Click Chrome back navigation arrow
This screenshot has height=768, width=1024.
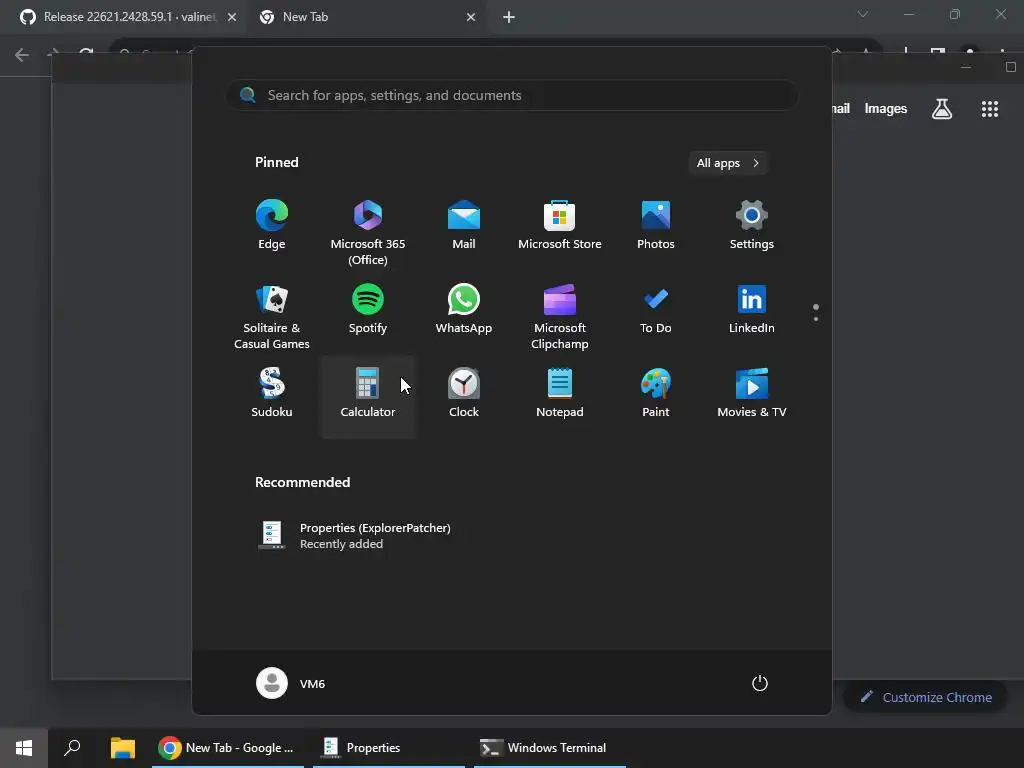(22, 55)
